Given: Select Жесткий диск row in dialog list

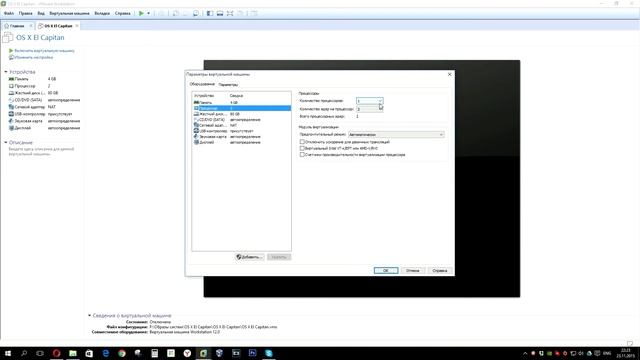Looking at the screenshot, I should click(x=242, y=114).
